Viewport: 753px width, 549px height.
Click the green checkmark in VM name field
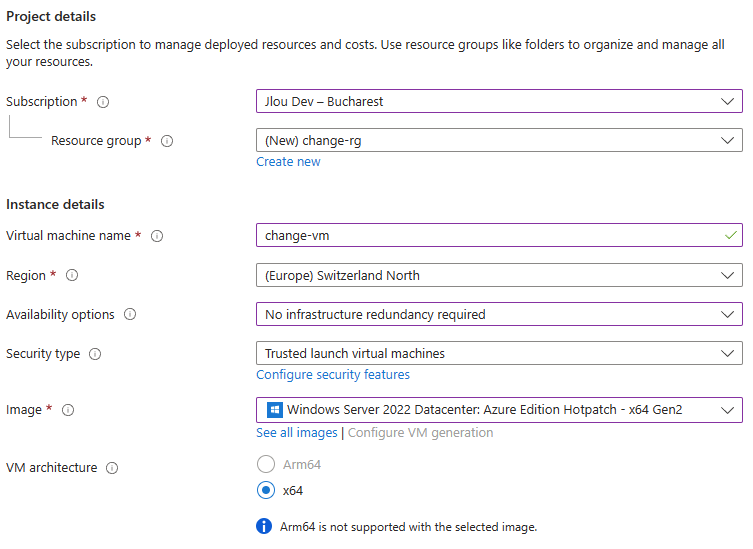pos(731,235)
